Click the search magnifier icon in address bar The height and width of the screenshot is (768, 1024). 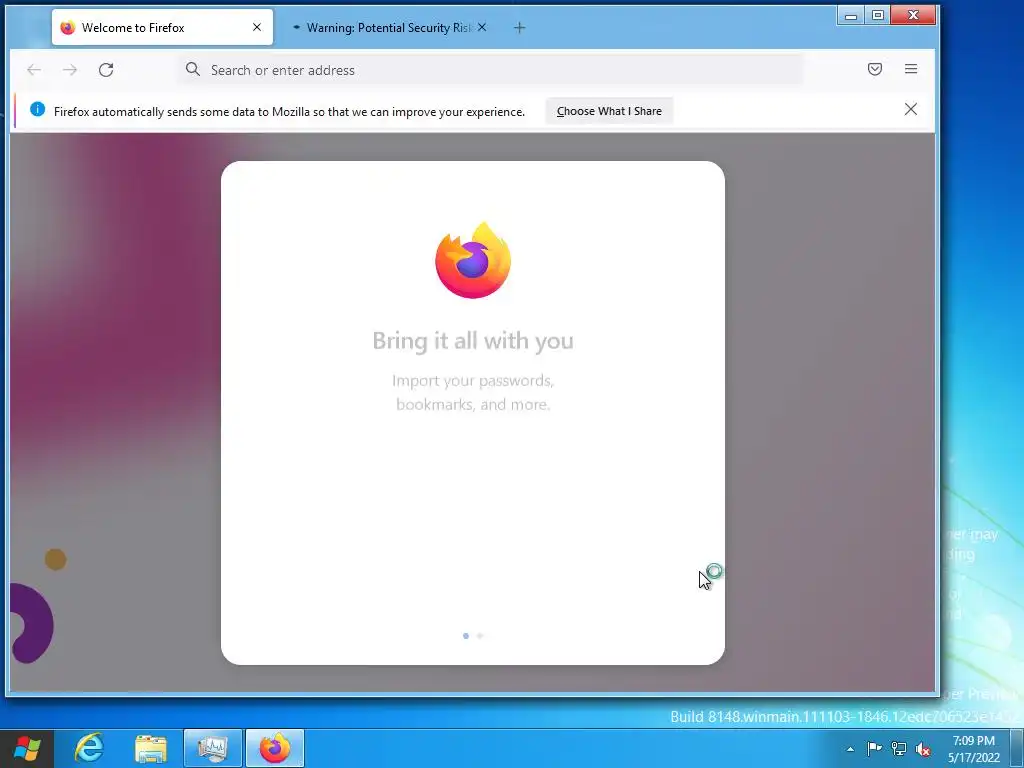193,69
